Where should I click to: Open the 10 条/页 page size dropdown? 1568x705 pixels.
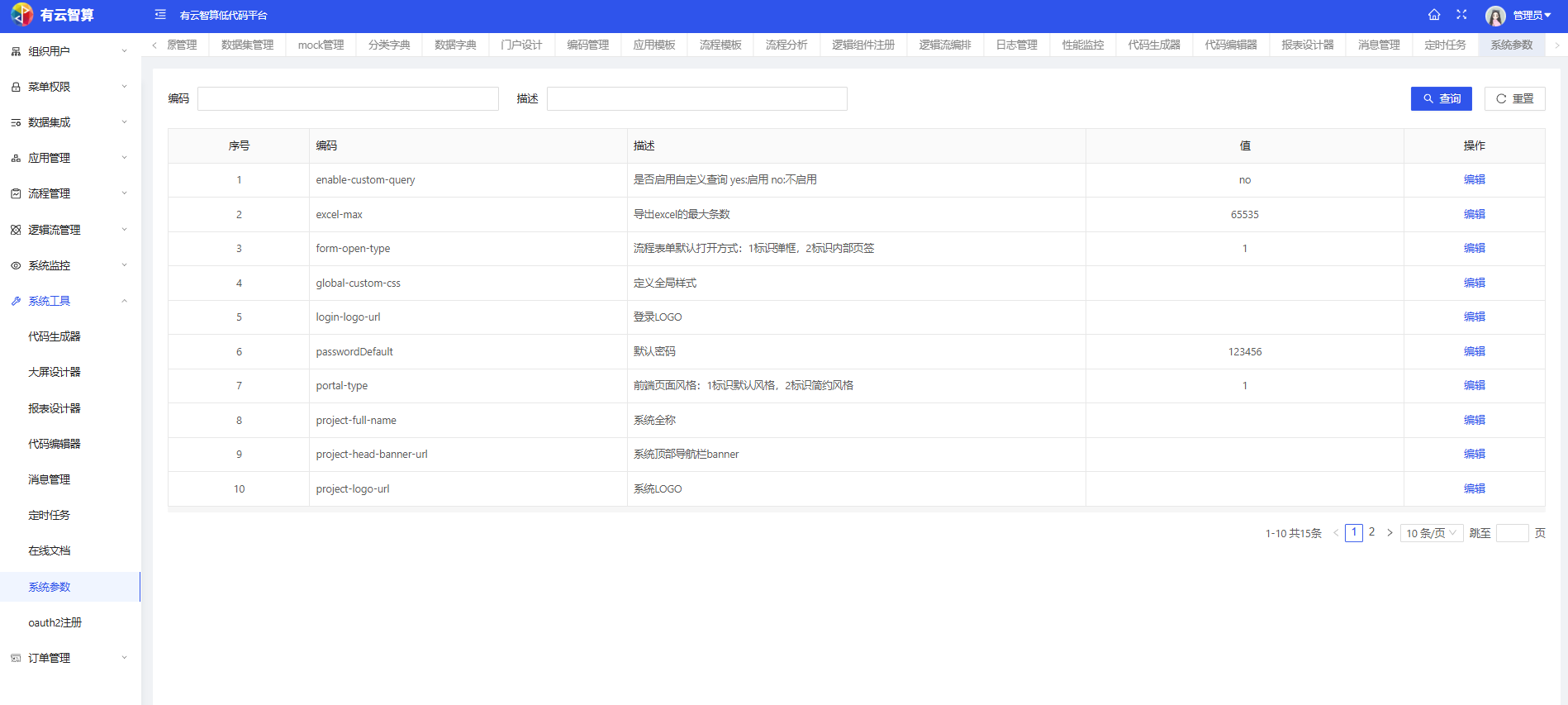(x=1431, y=533)
